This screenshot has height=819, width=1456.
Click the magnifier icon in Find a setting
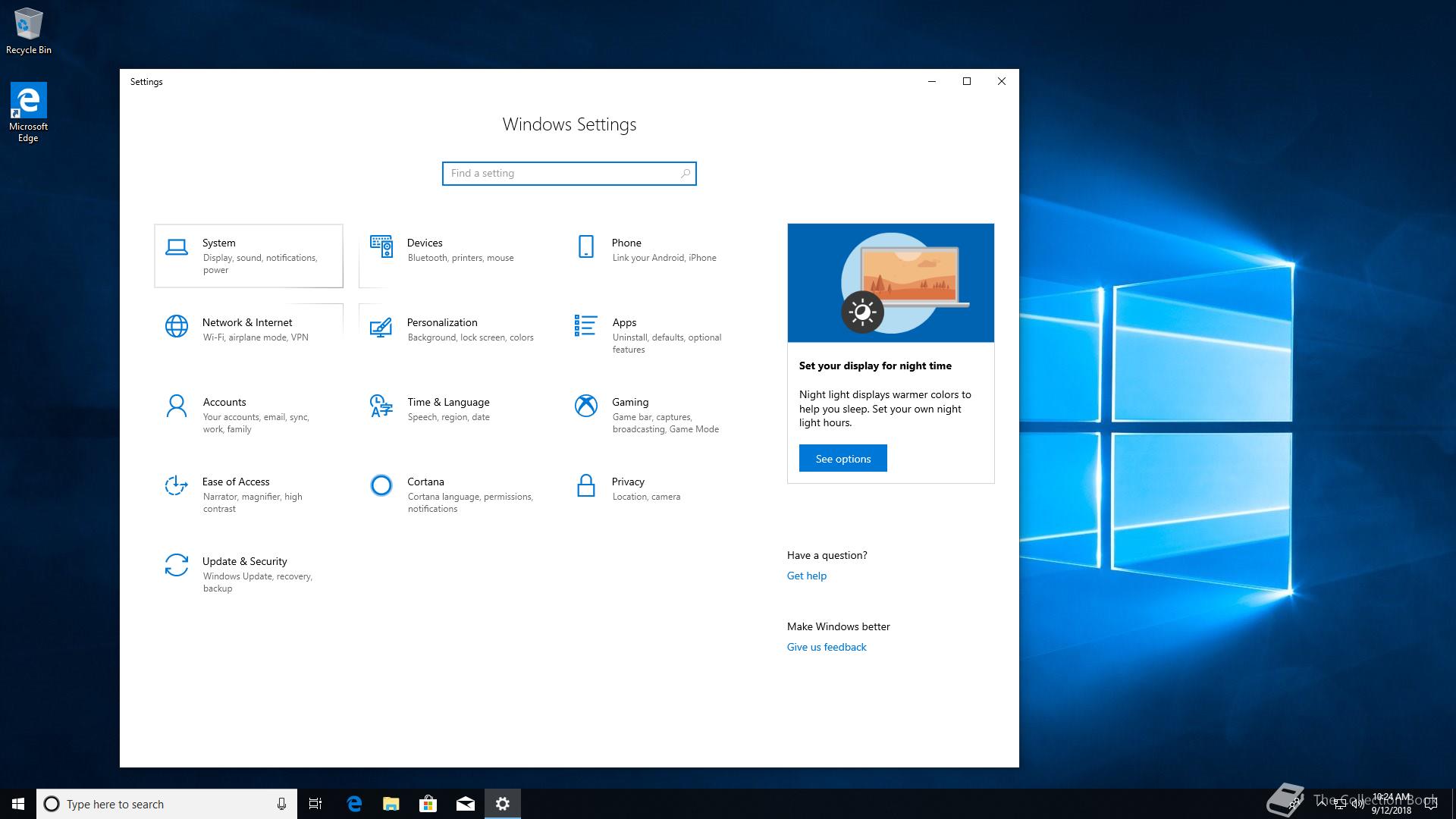coord(686,174)
